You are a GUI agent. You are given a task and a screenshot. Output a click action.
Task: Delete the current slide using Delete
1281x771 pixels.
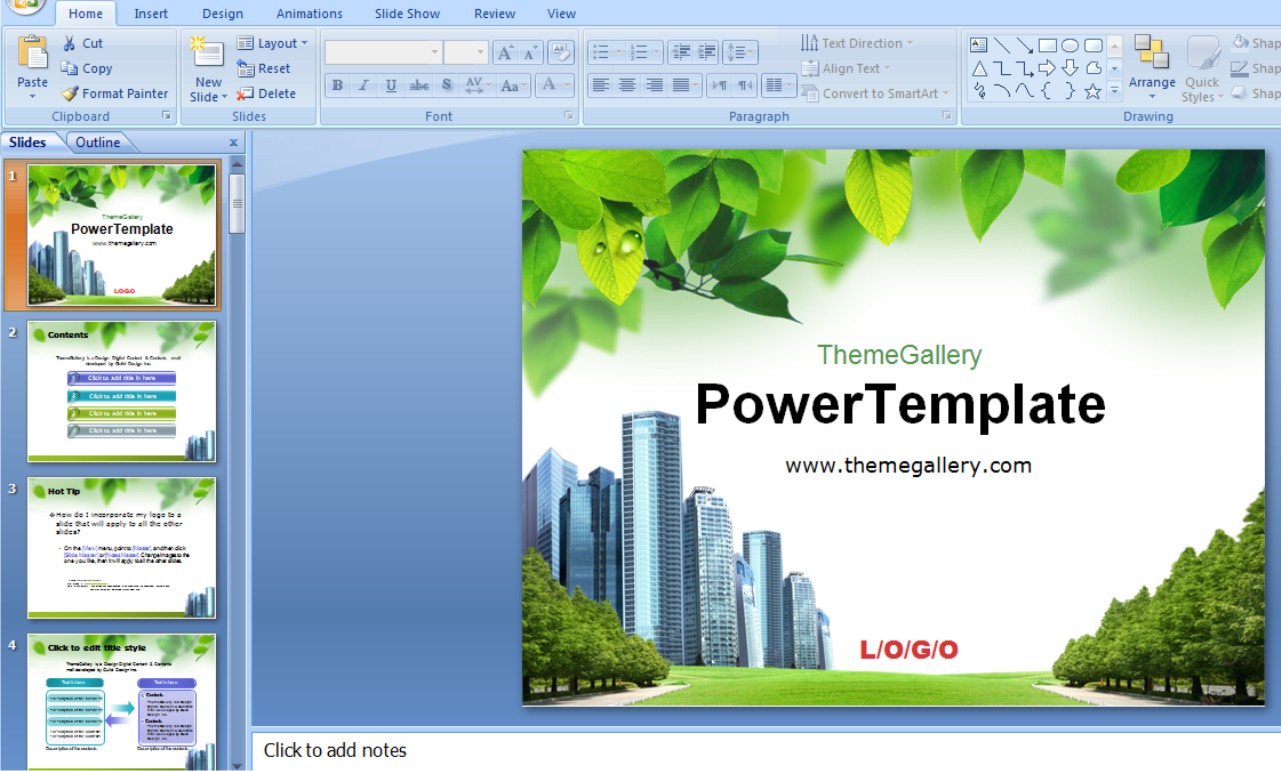266,93
